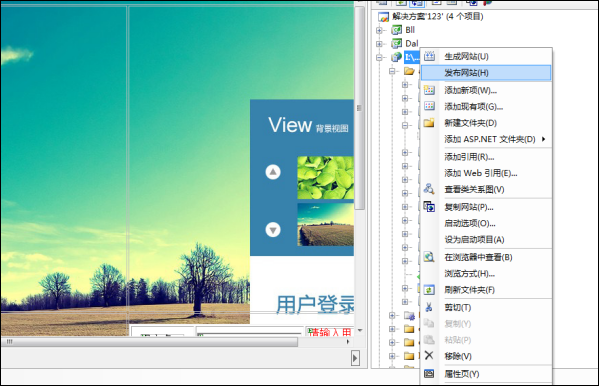Click the copy website icon
The image size is (599, 386).
point(429,207)
